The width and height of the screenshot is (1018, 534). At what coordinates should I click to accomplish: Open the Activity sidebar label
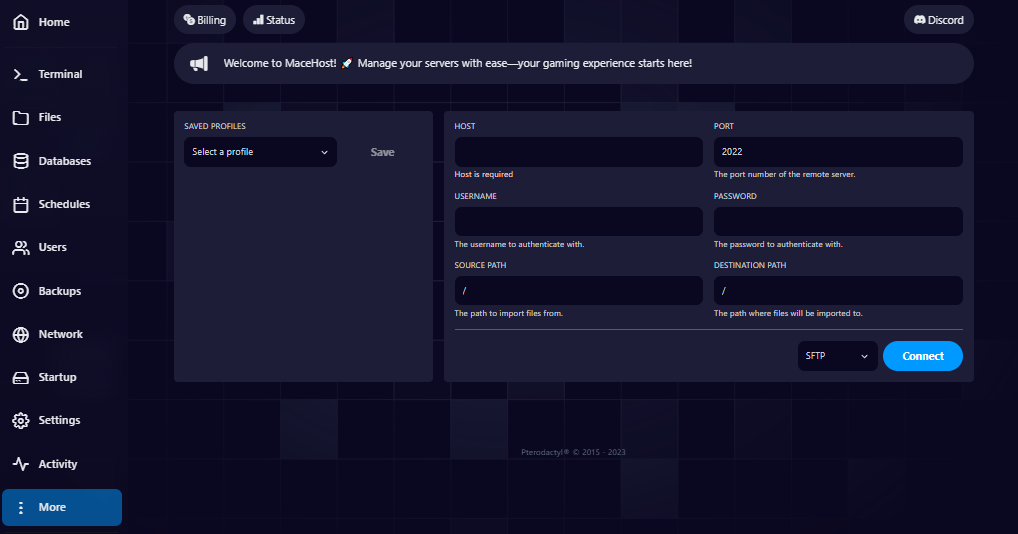(58, 464)
